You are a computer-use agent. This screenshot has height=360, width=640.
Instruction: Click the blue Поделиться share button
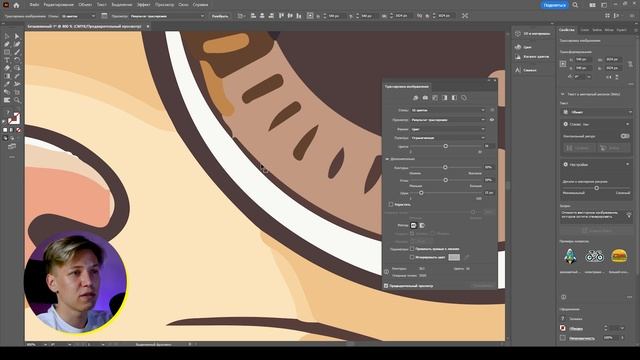click(x=555, y=5)
